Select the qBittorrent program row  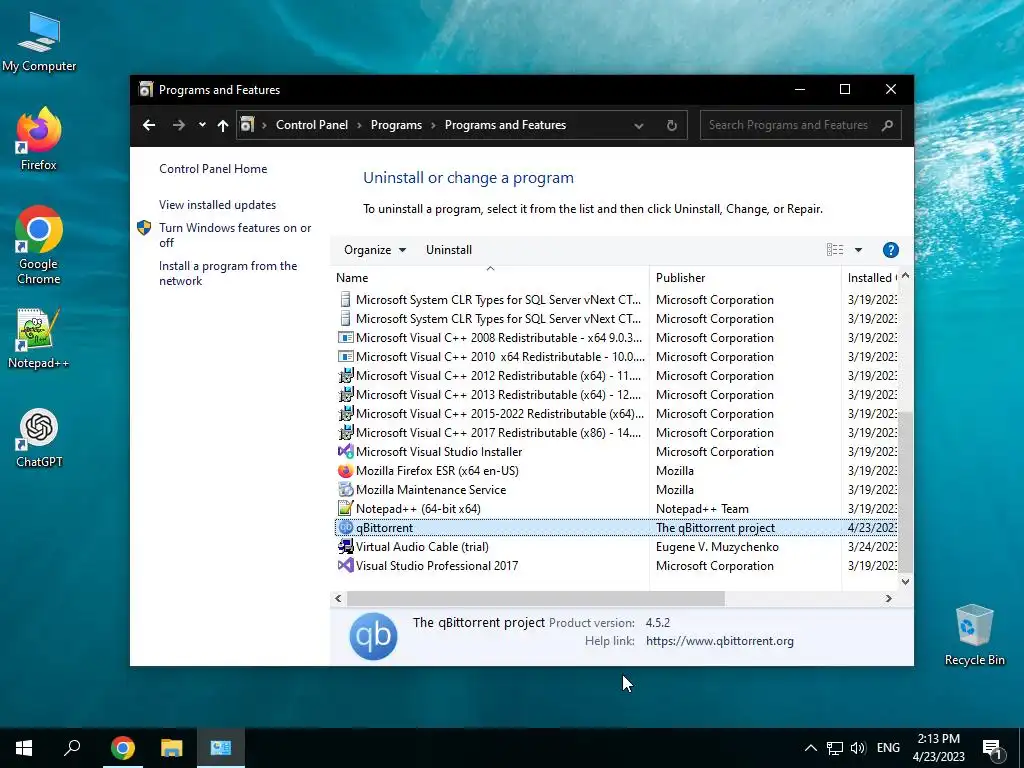pos(616,528)
